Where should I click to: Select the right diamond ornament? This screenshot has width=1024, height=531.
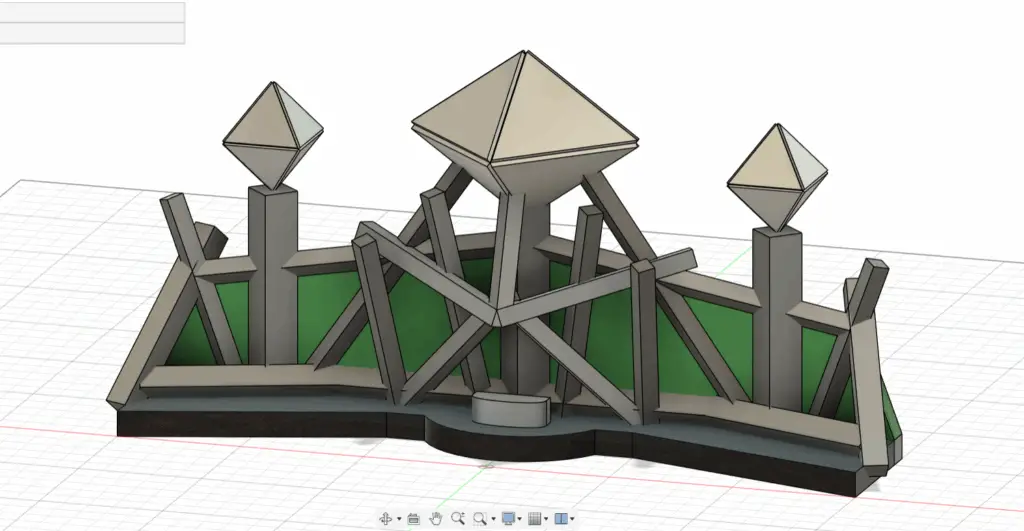(x=777, y=176)
